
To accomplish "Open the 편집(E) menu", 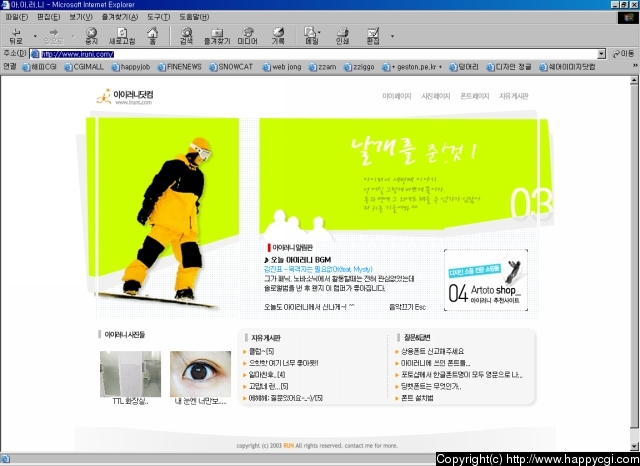I will click(x=48, y=17).
